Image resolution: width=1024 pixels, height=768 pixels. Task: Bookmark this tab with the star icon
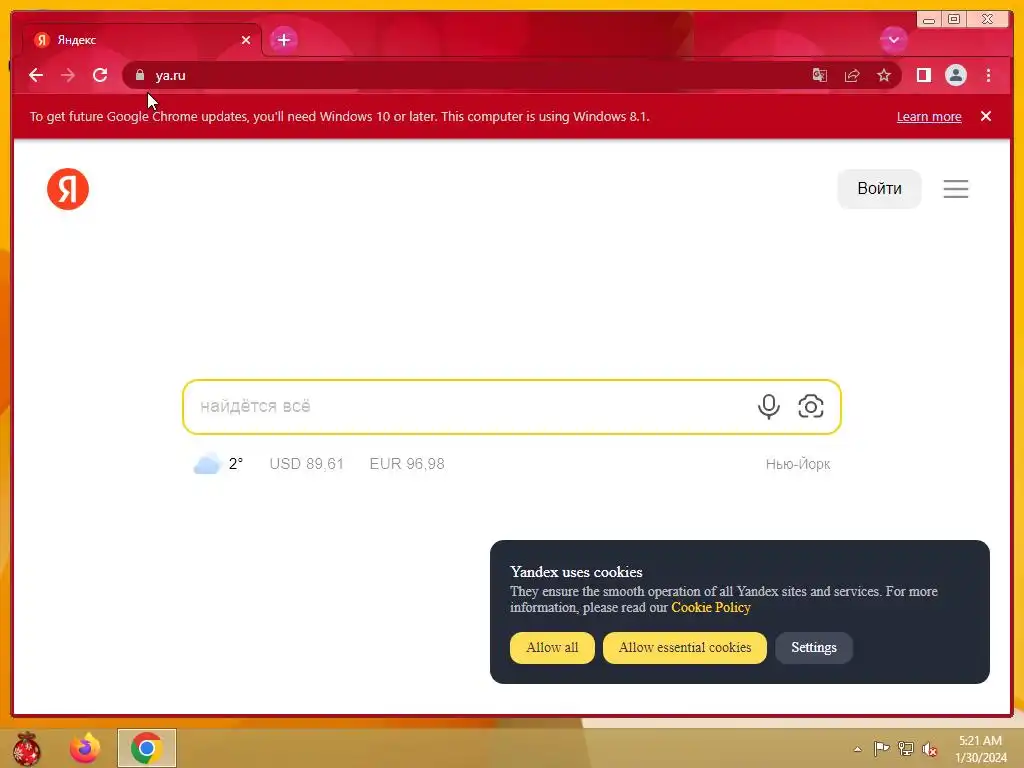pyautogui.click(x=884, y=75)
